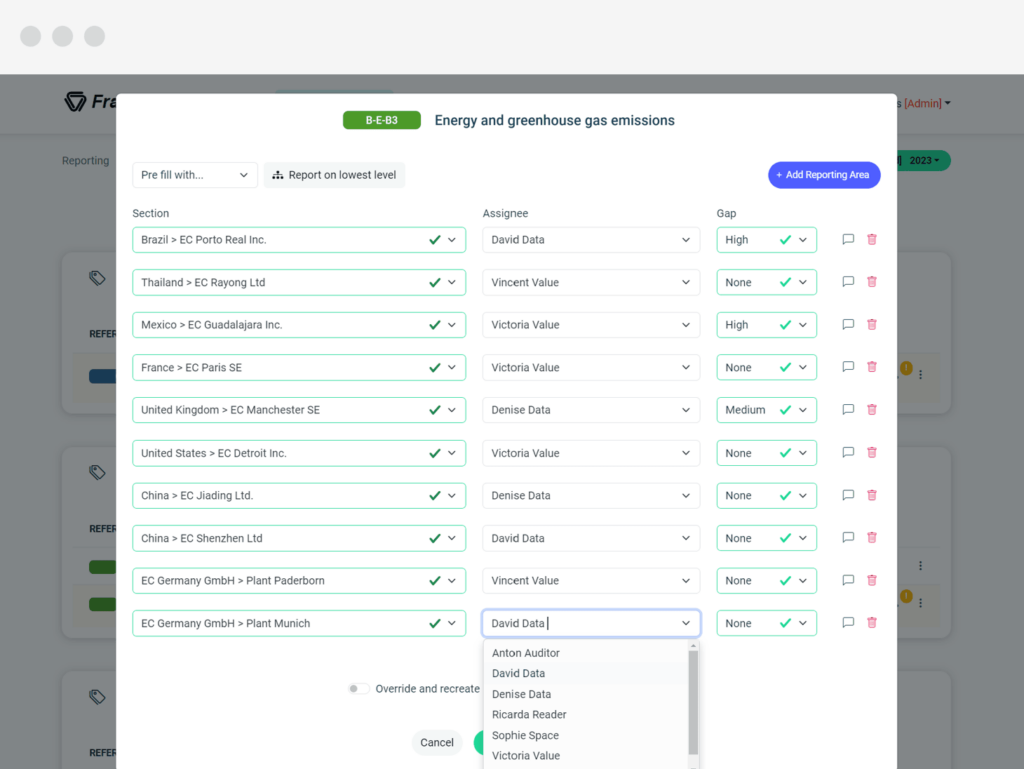Open comment for Thailand > EC Rayong Ltd row
This screenshot has height=769, width=1024.
(848, 282)
